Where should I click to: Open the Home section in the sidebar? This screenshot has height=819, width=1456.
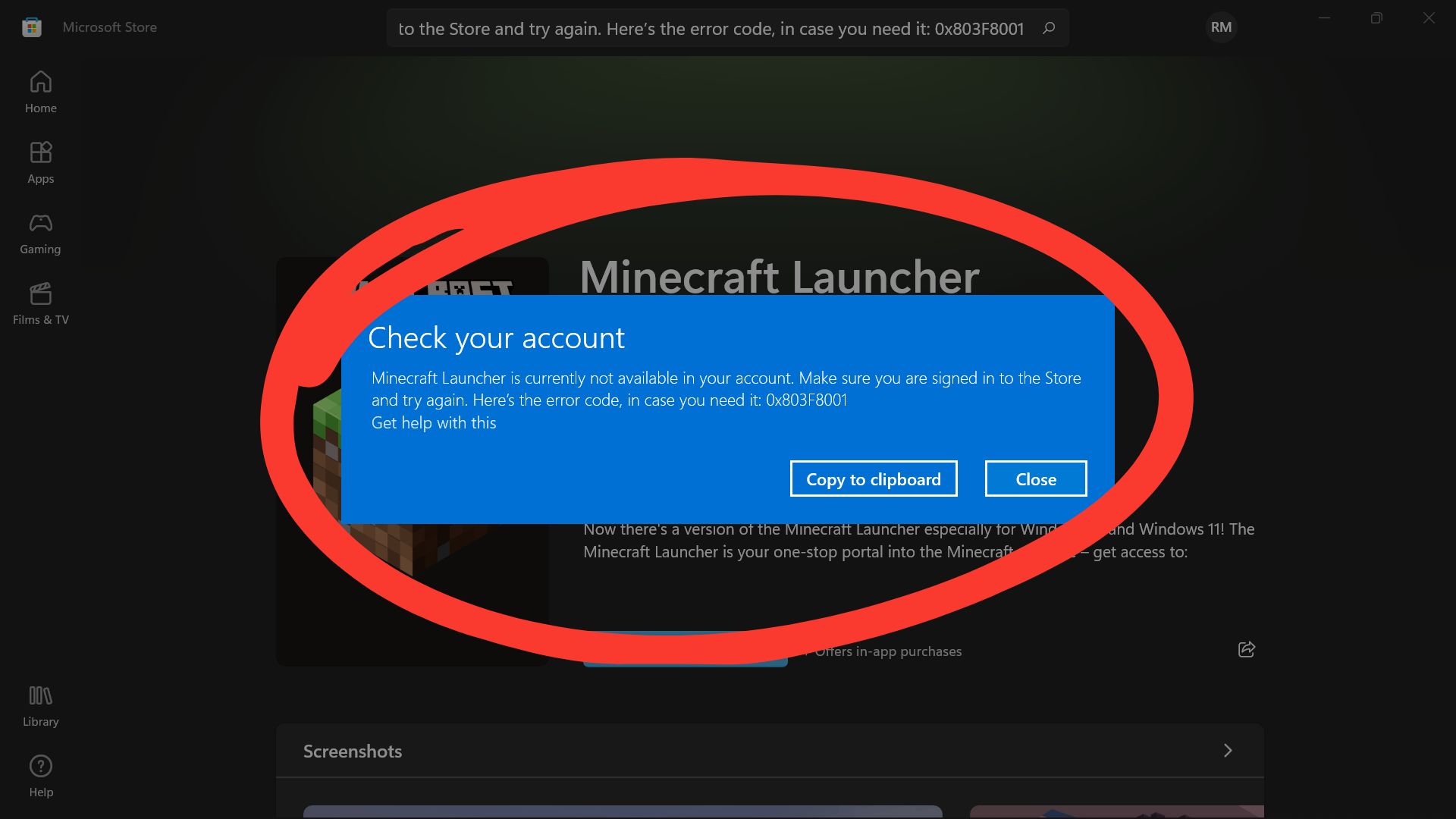coord(41,92)
